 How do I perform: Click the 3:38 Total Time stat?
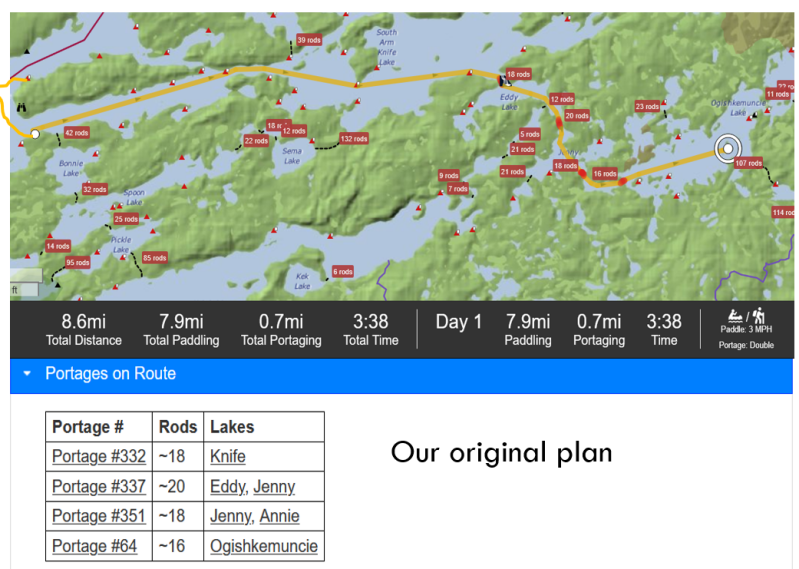(x=370, y=330)
